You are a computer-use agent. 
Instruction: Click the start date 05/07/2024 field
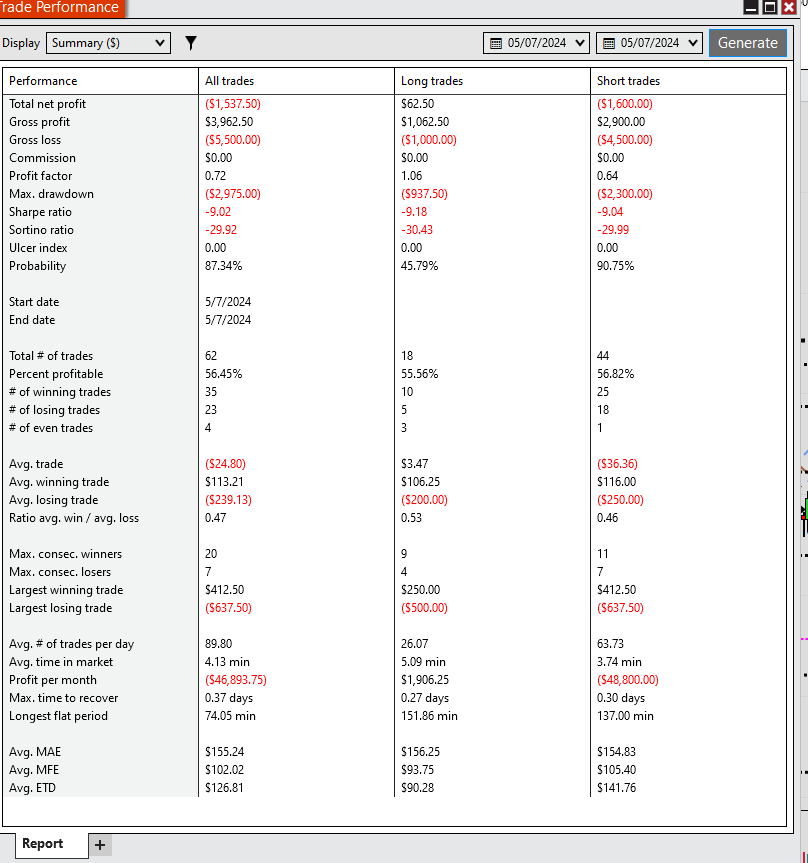(537, 43)
